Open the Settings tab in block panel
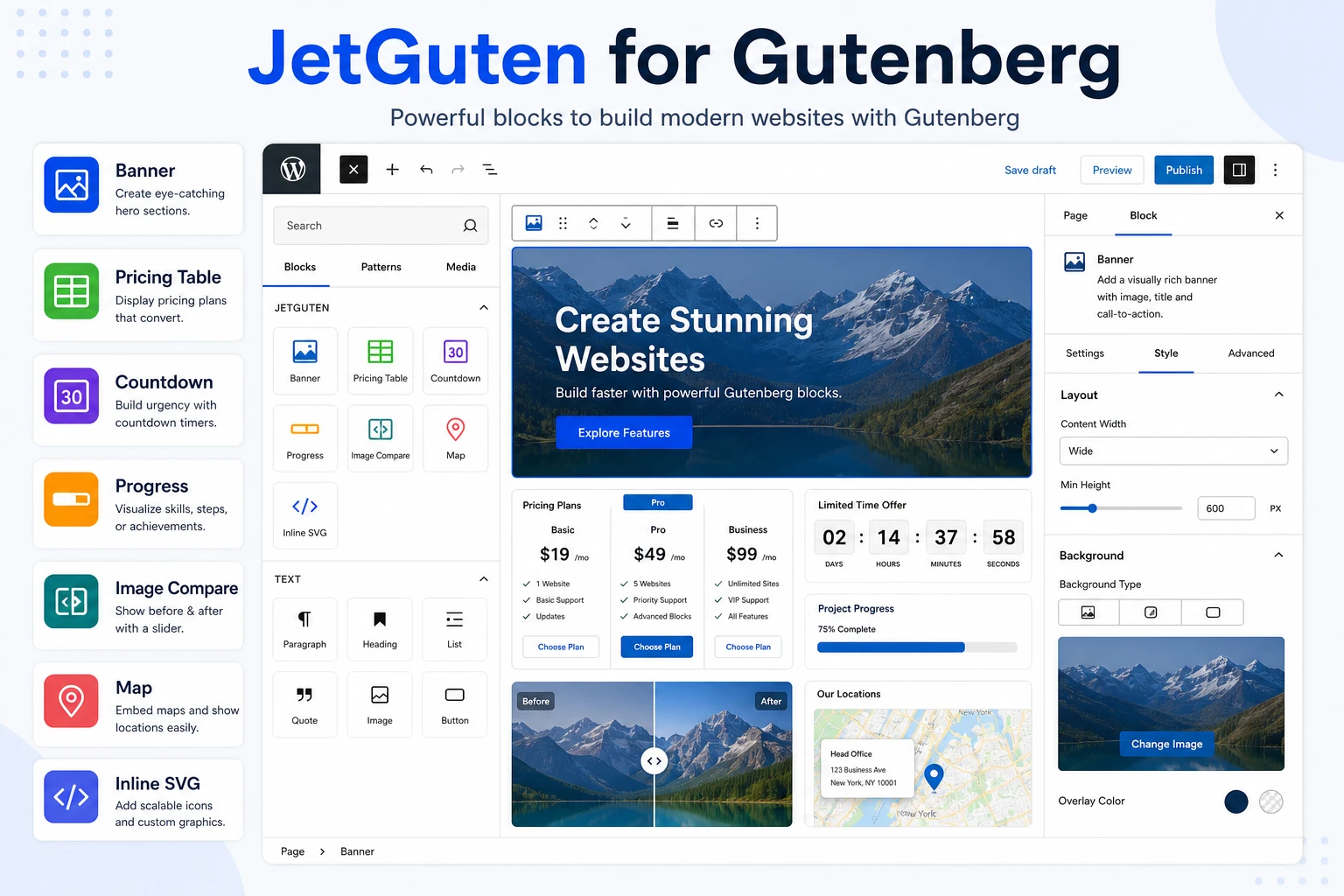1344x896 pixels. tap(1085, 353)
